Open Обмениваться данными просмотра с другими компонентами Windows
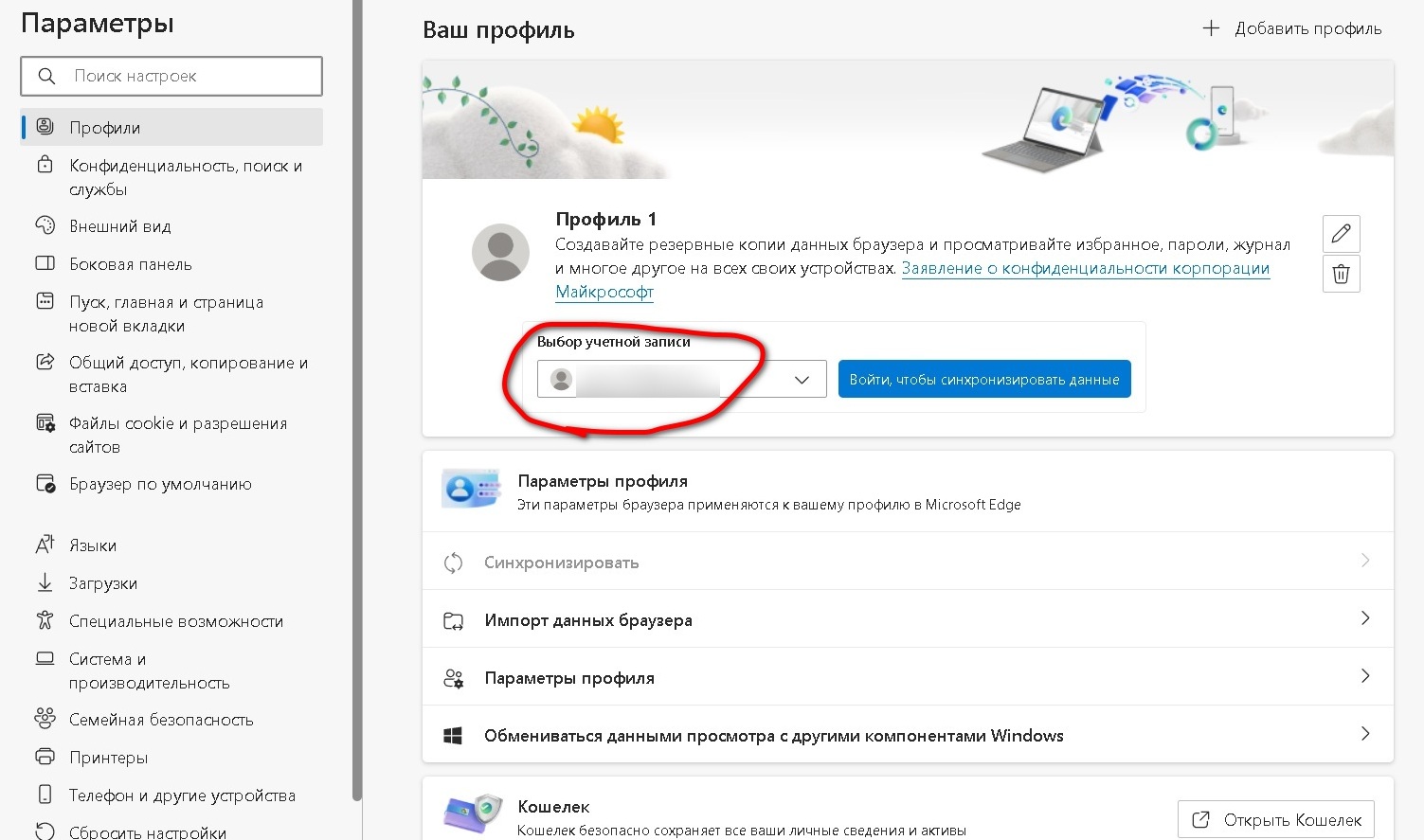Screen dimensions: 1424x840 coord(908,735)
